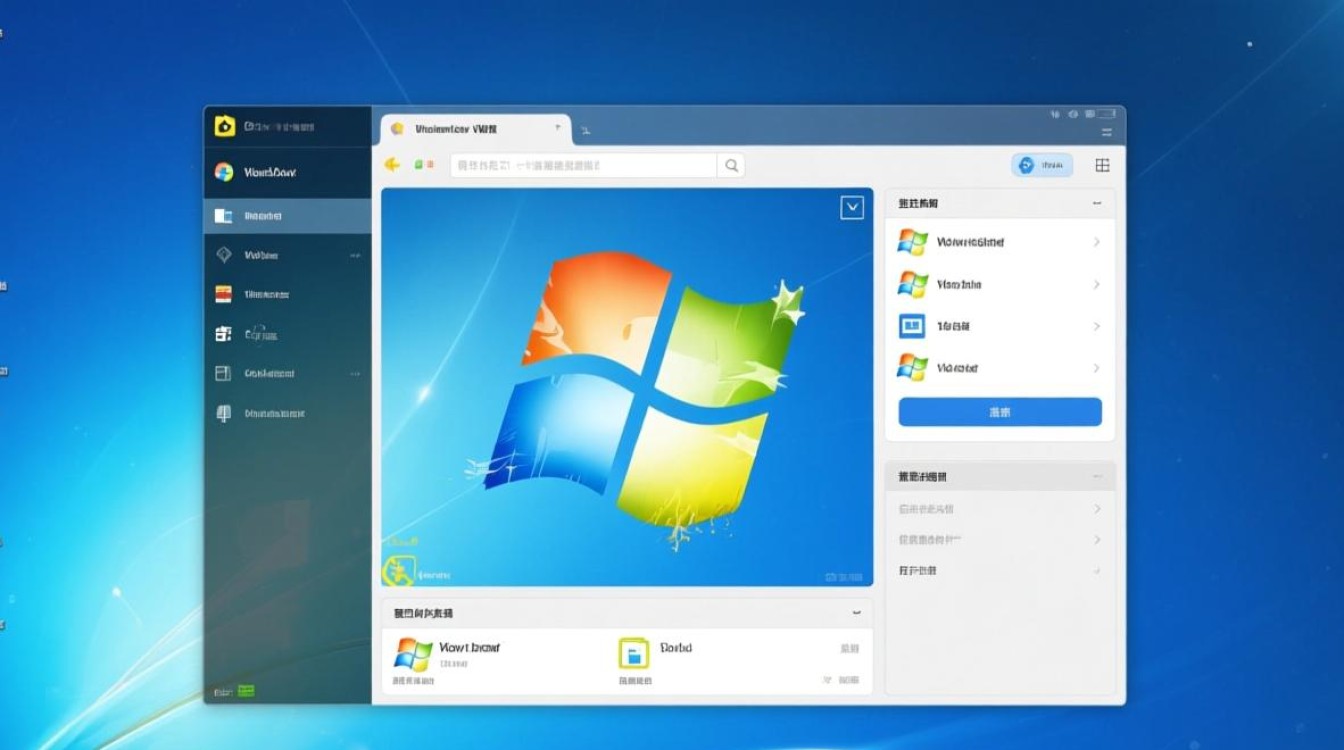Open the dropdown arrow on the wallpaper preview
Image resolution: width=1344 pixels, height=750 pixels.
(852, 207)
